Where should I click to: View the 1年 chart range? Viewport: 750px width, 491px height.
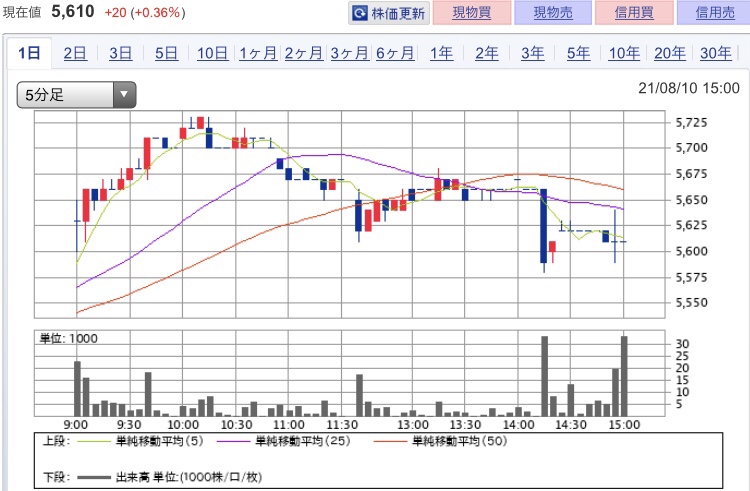pos(441,53)
